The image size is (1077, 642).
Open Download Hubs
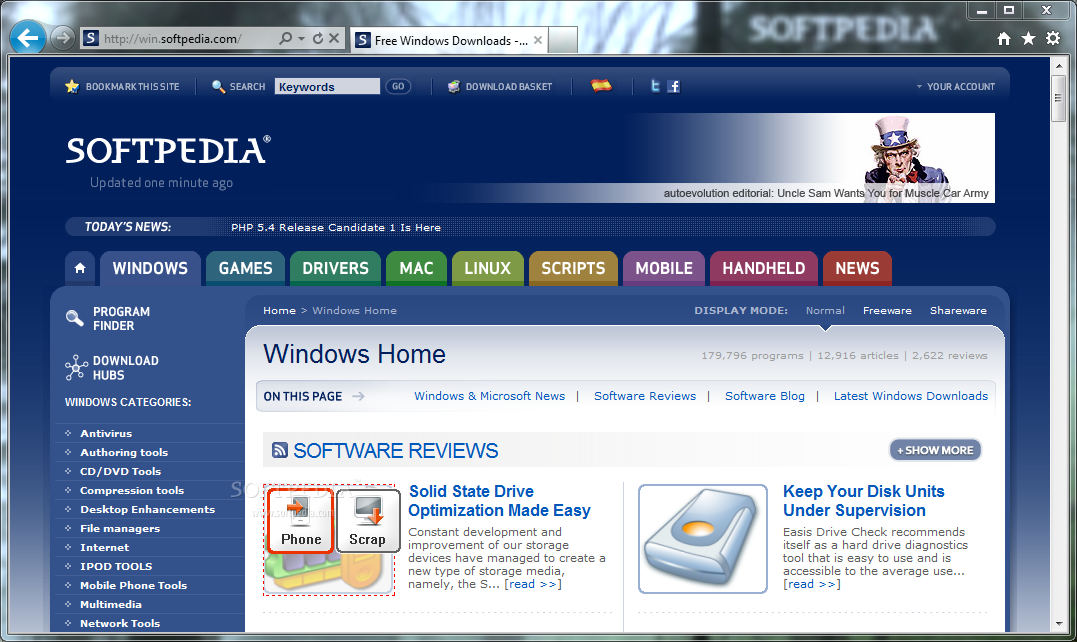(x=112, y=368)
